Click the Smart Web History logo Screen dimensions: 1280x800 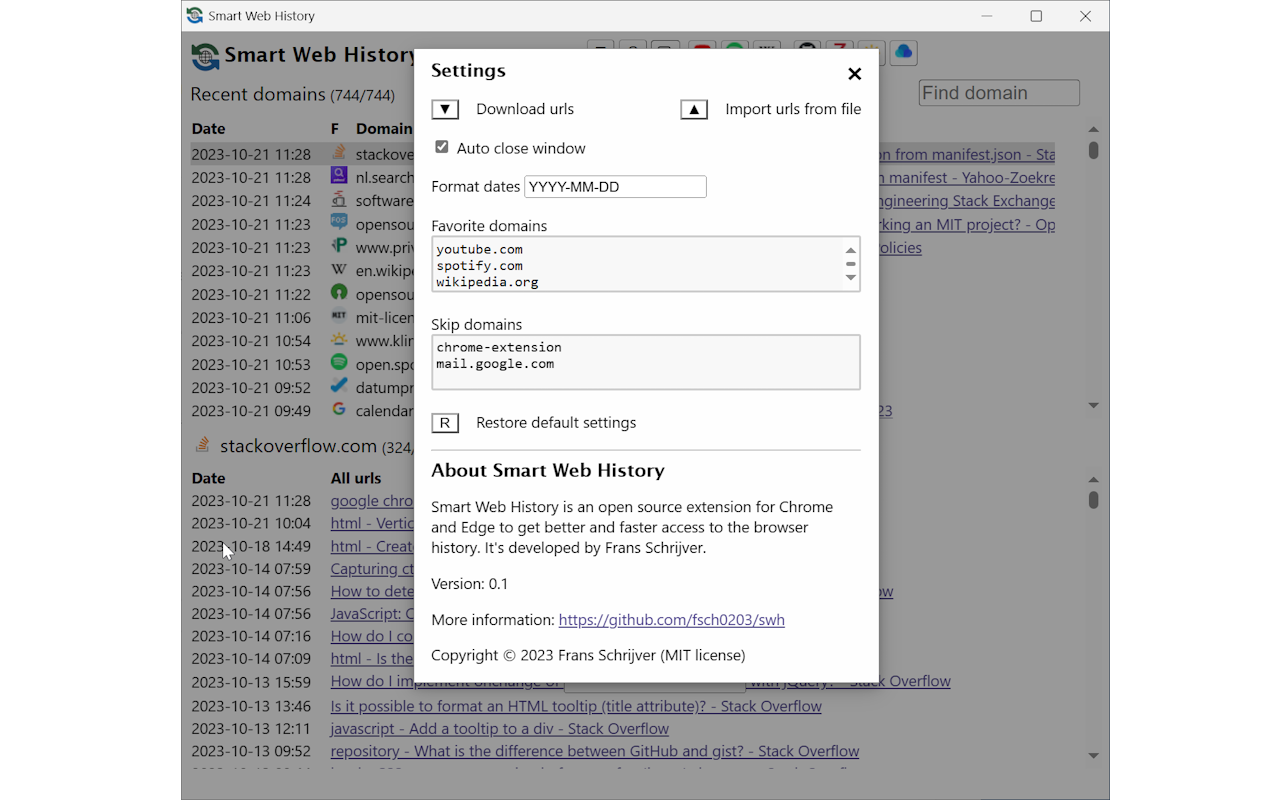[x=205, y=56]
